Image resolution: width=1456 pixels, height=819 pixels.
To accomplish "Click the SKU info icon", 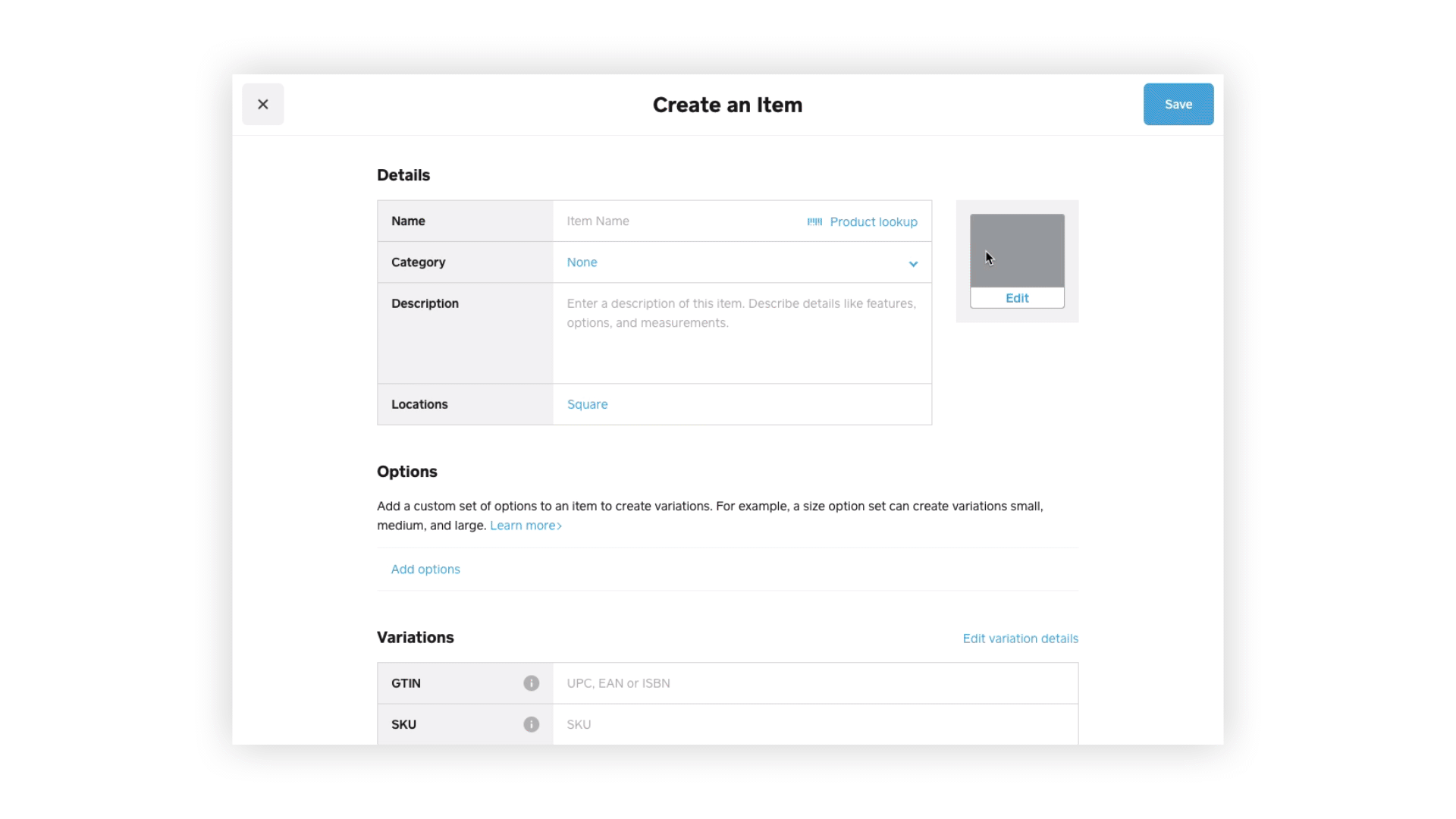I will click(531, 724).
